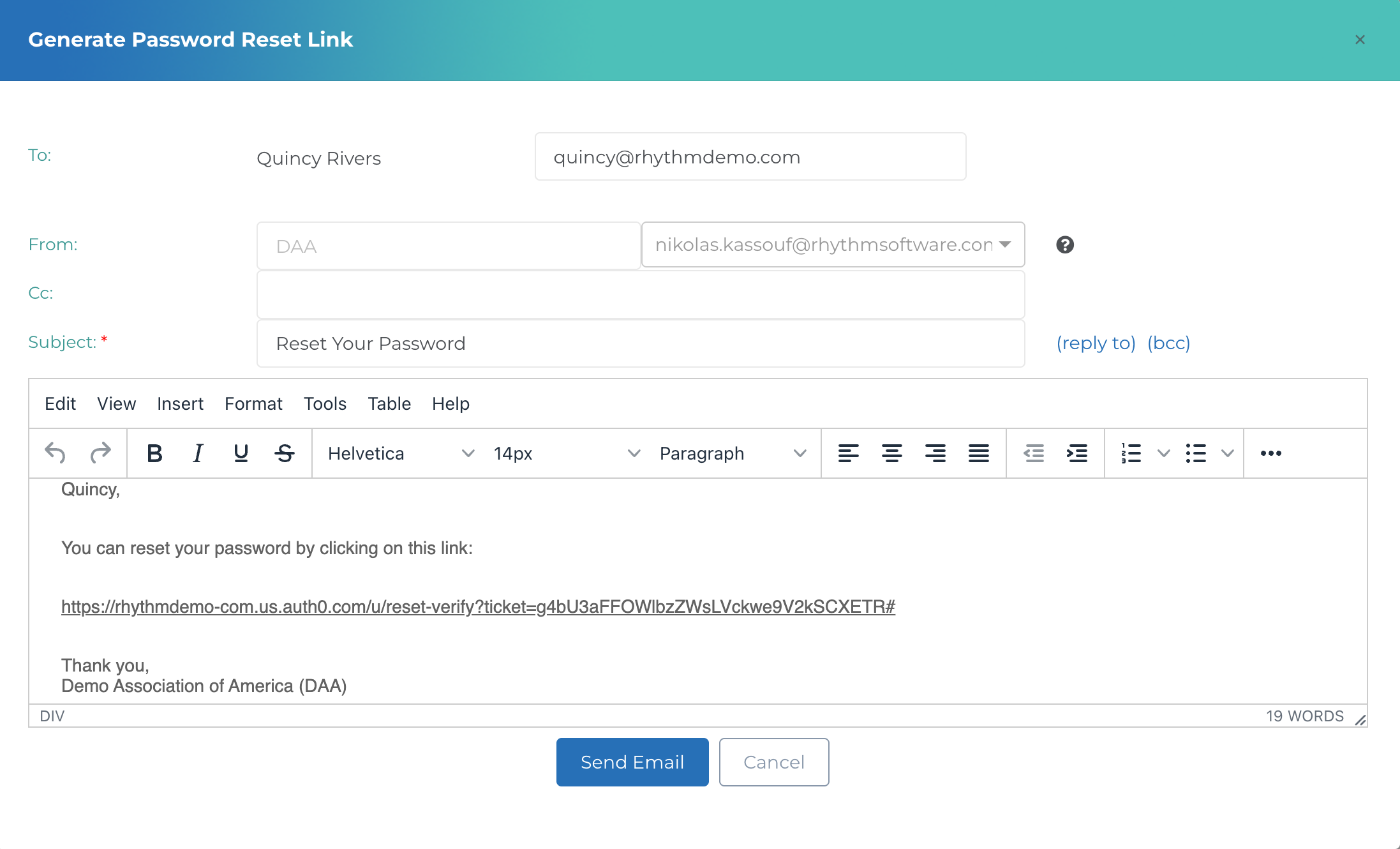This screenshot has width=1400, height=849.
Task: Click the Send Email button
Action: pos(632,762)
